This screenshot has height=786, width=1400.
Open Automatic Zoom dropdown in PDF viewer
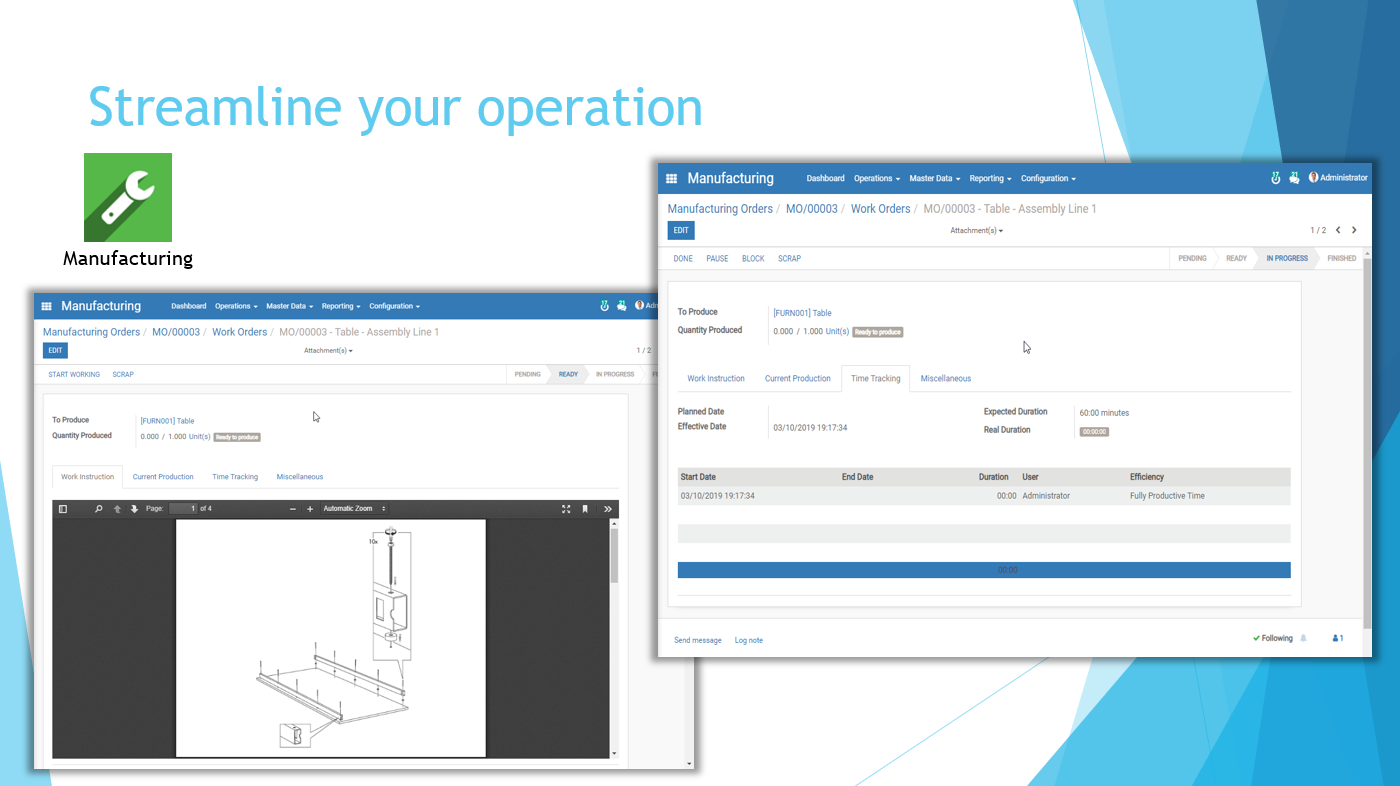pyautogui.click(x=354, y=509)
